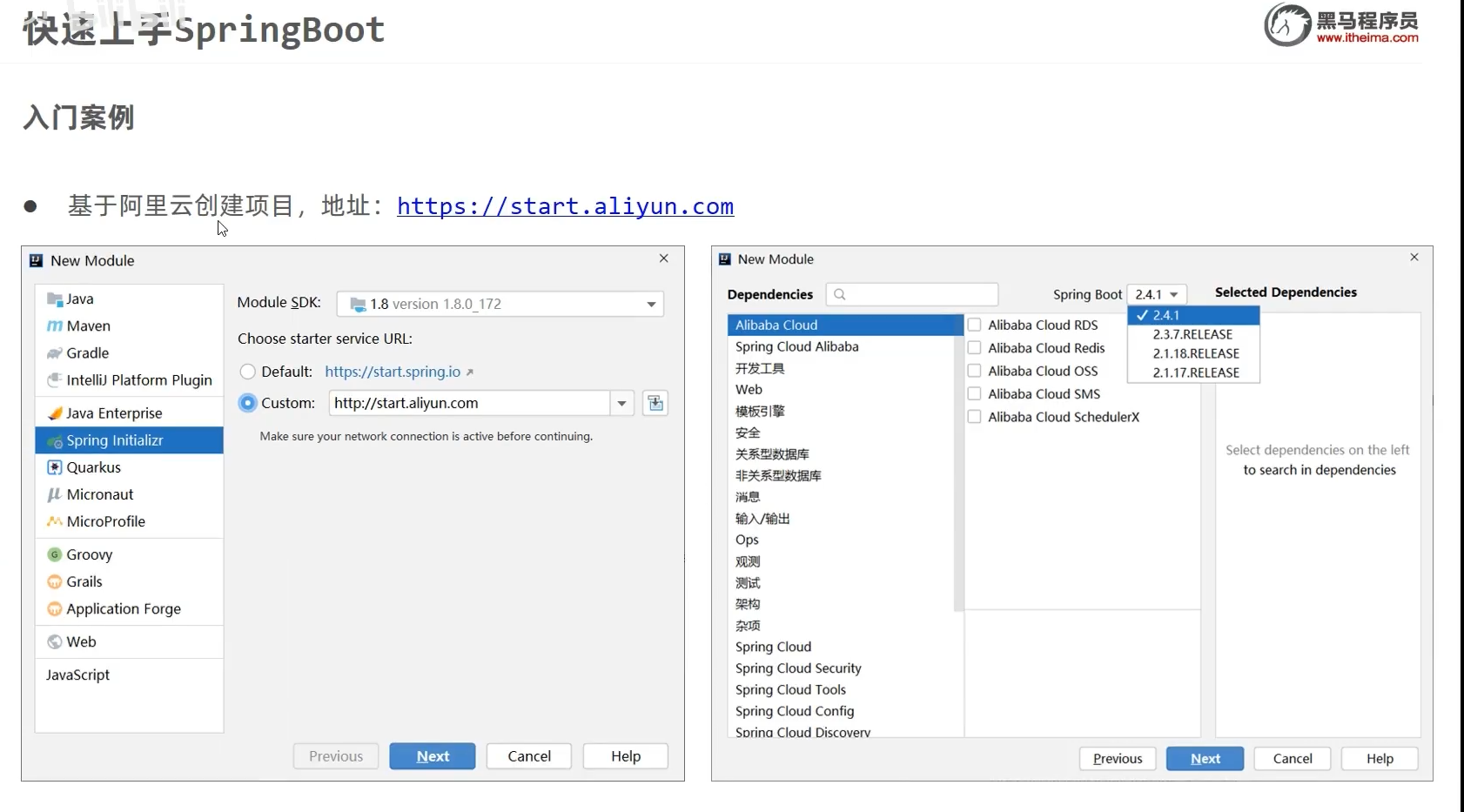Open the Module SDK dropdown
Screen dimensions: 1464x812
click(x=500, y=304)
